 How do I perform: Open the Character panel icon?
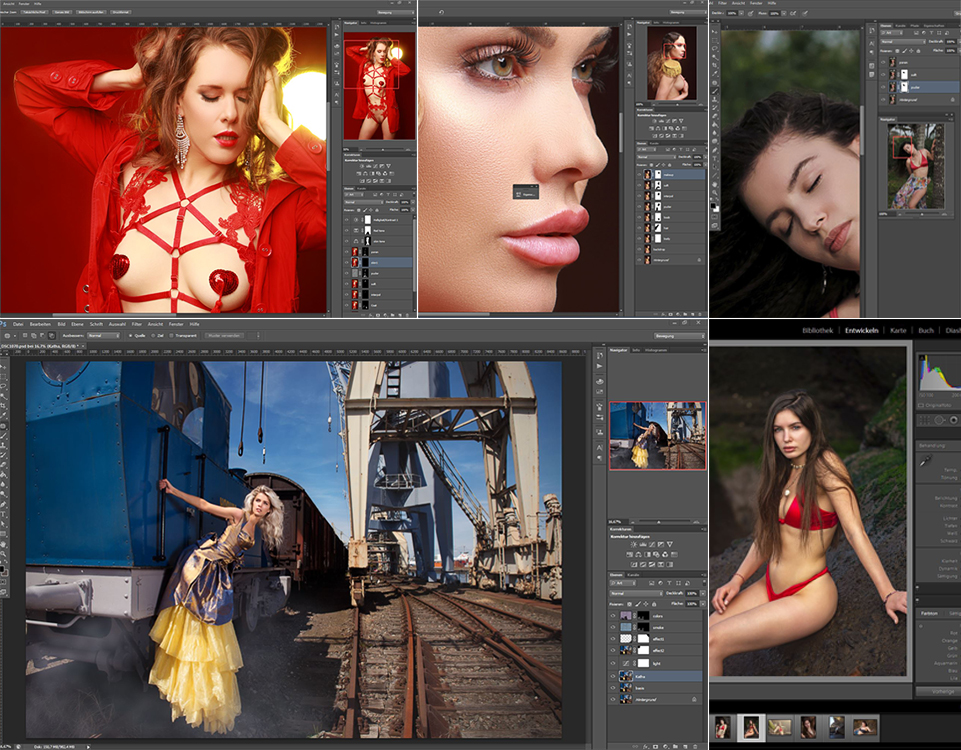pyautogui.click(x=599, y=447)
